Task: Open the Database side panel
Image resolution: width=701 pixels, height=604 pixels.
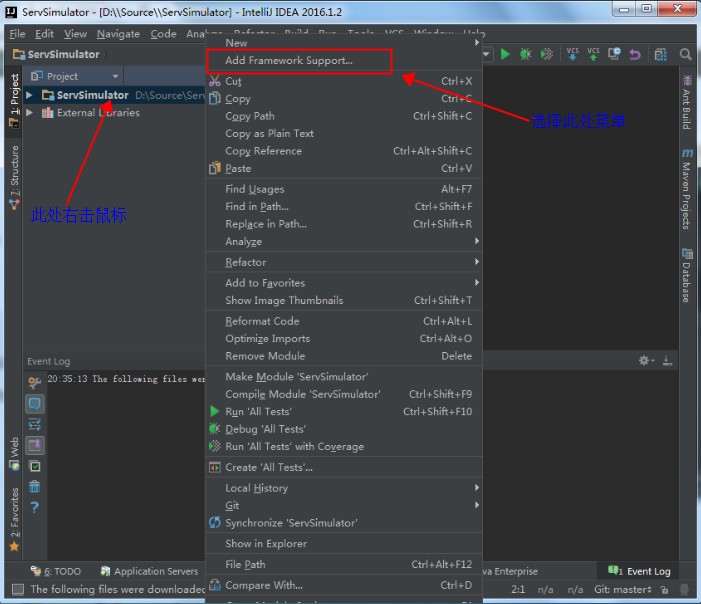Action: [687, 275]
